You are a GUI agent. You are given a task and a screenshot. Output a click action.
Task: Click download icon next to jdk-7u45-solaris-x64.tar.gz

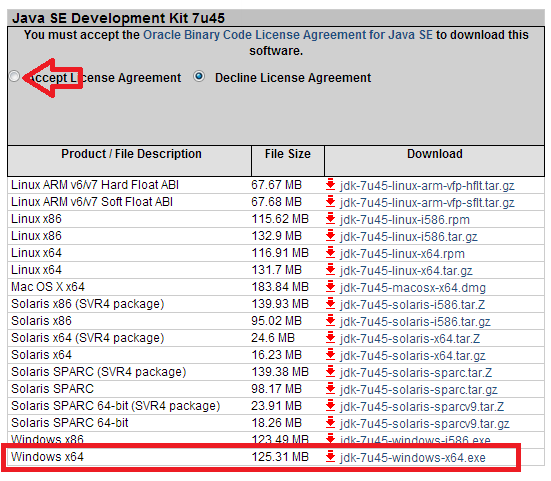pos(330,355)
